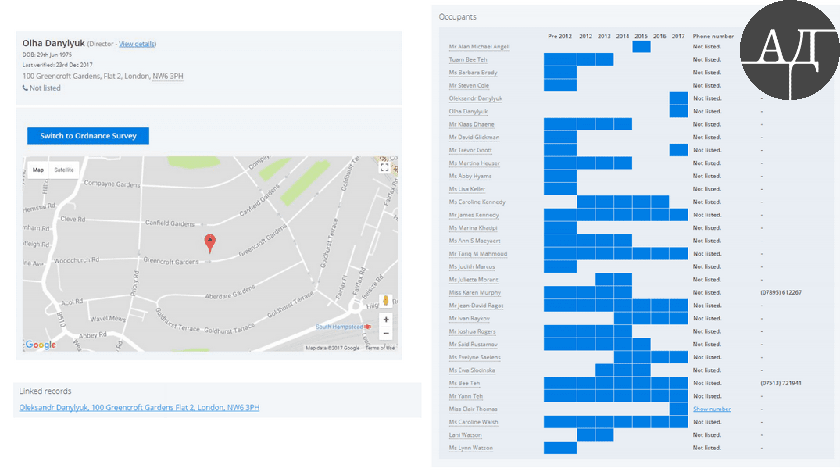This screenshot has height=472, width=840.
Task: Open occupant Miss Karen Murphy
Action: pyautogui.click(x=477, y=292)
